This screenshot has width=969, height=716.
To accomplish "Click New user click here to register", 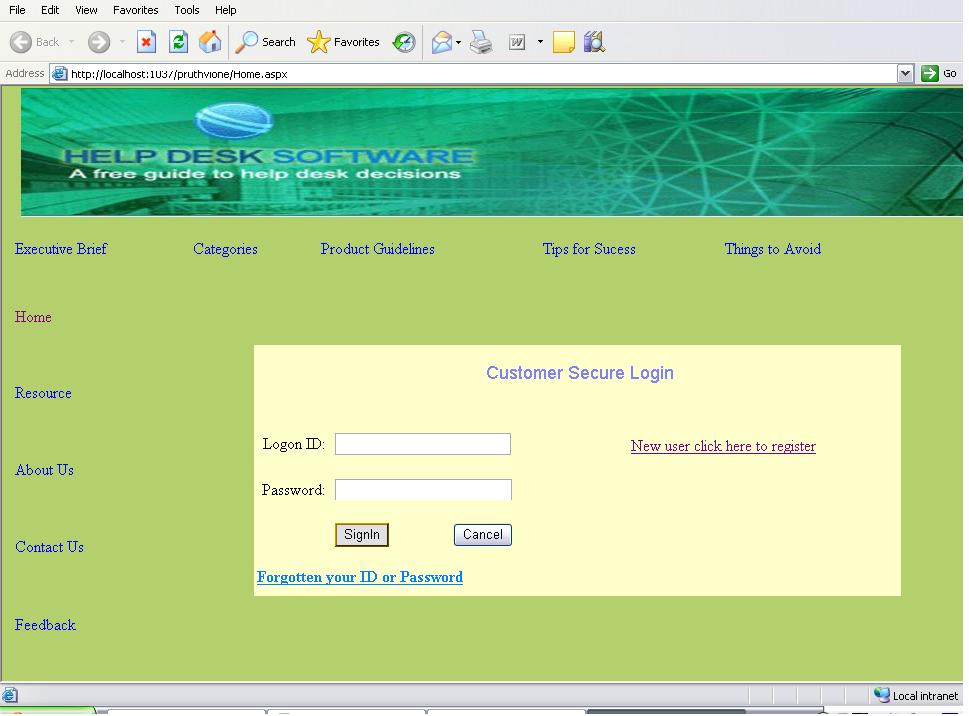I will click(723, 446).
